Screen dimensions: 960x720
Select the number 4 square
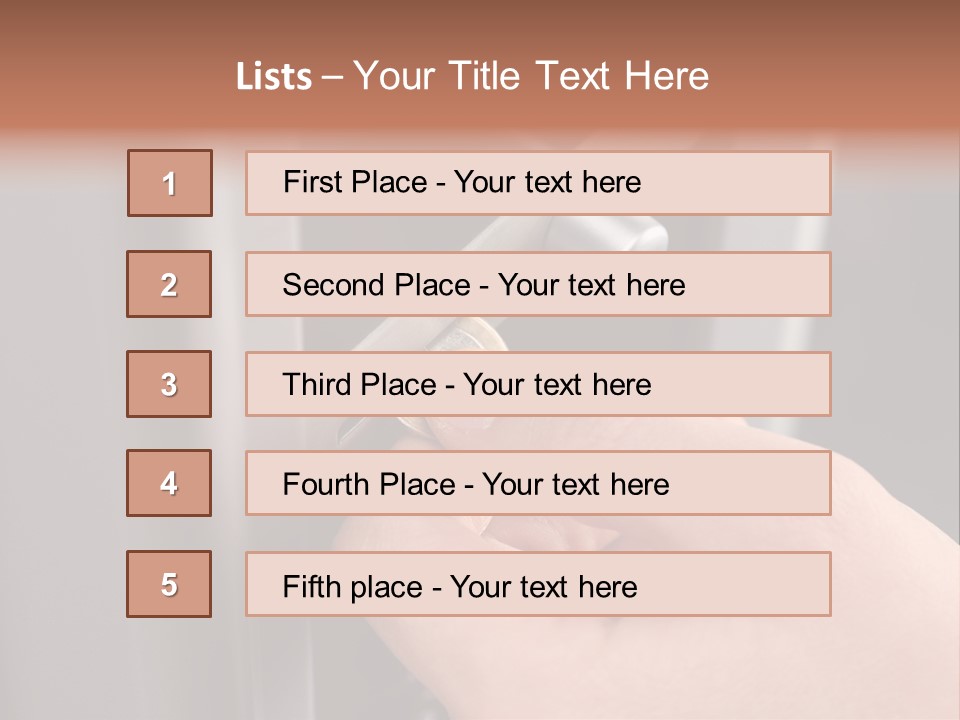point(169,483)
